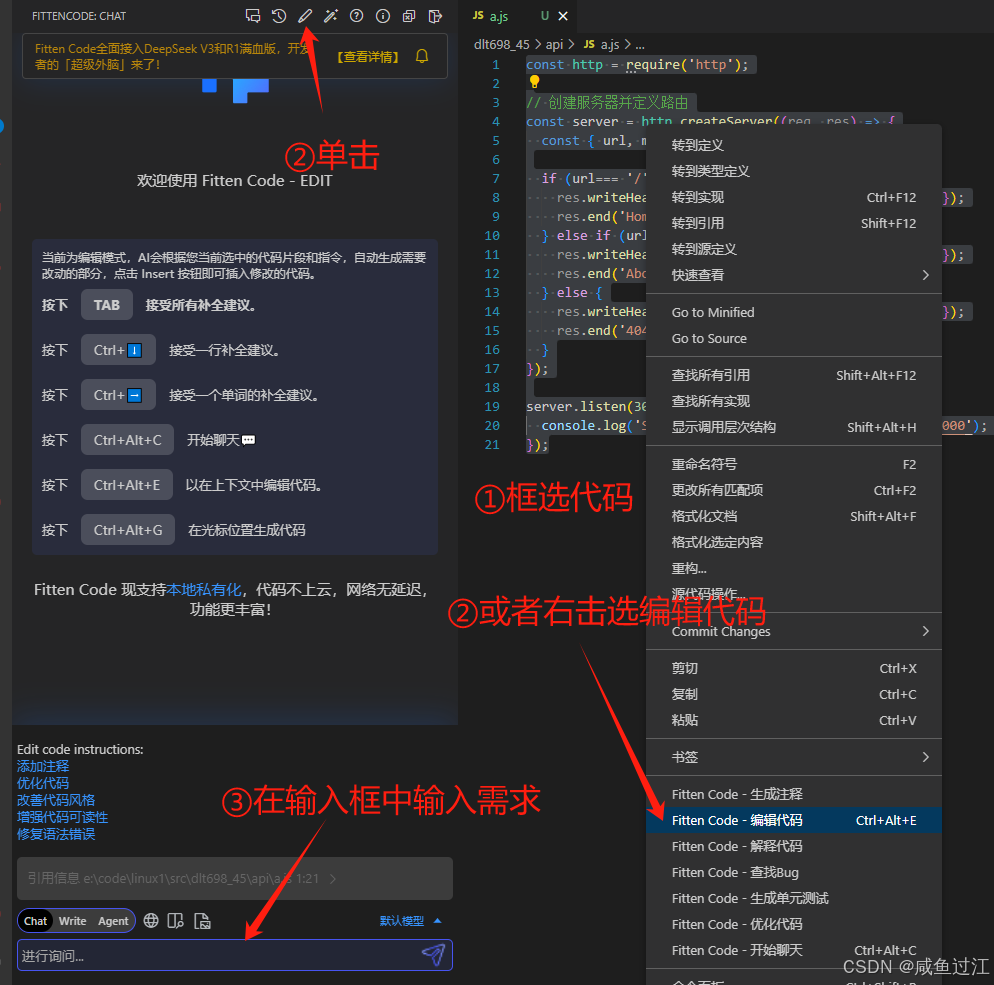Screen dimensions: 994x985
Task: Select 粘贴 from context menu
Action: coord(794,721)
